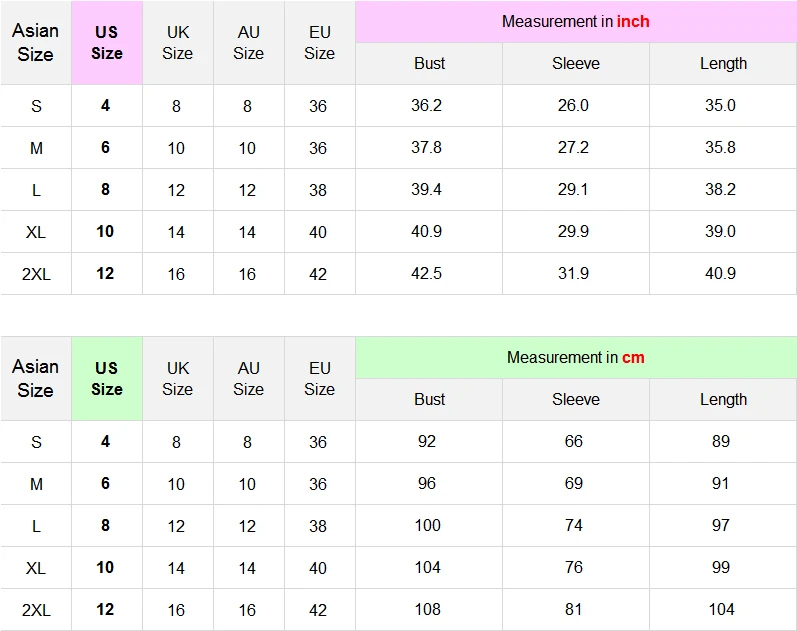Screen dimensions: 797x631
Task: Click the 31.9 sleeve measurement cell
Action: point(576,274)
